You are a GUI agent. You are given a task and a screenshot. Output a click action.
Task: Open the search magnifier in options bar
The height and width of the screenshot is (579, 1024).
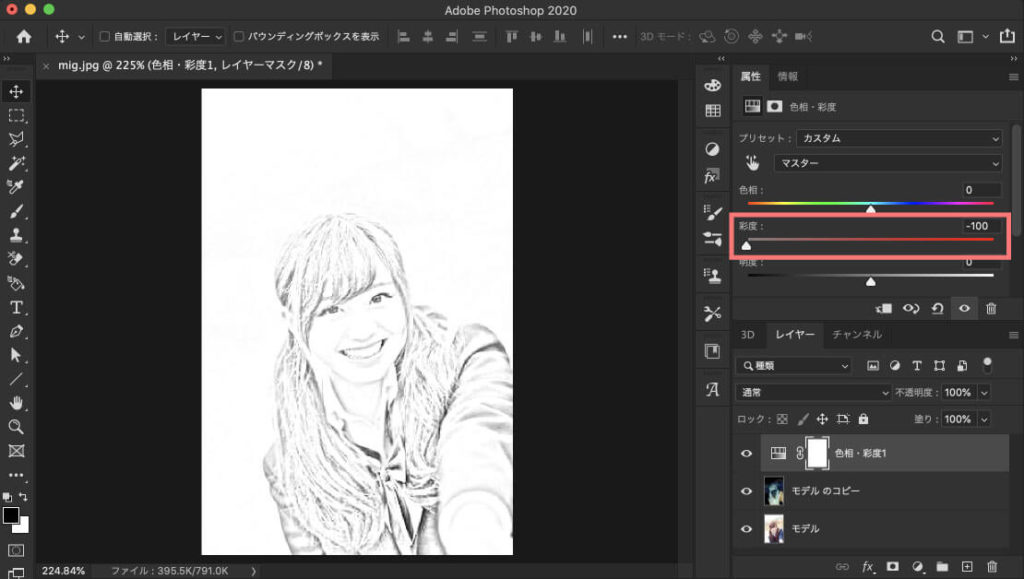tap(938, 37)
